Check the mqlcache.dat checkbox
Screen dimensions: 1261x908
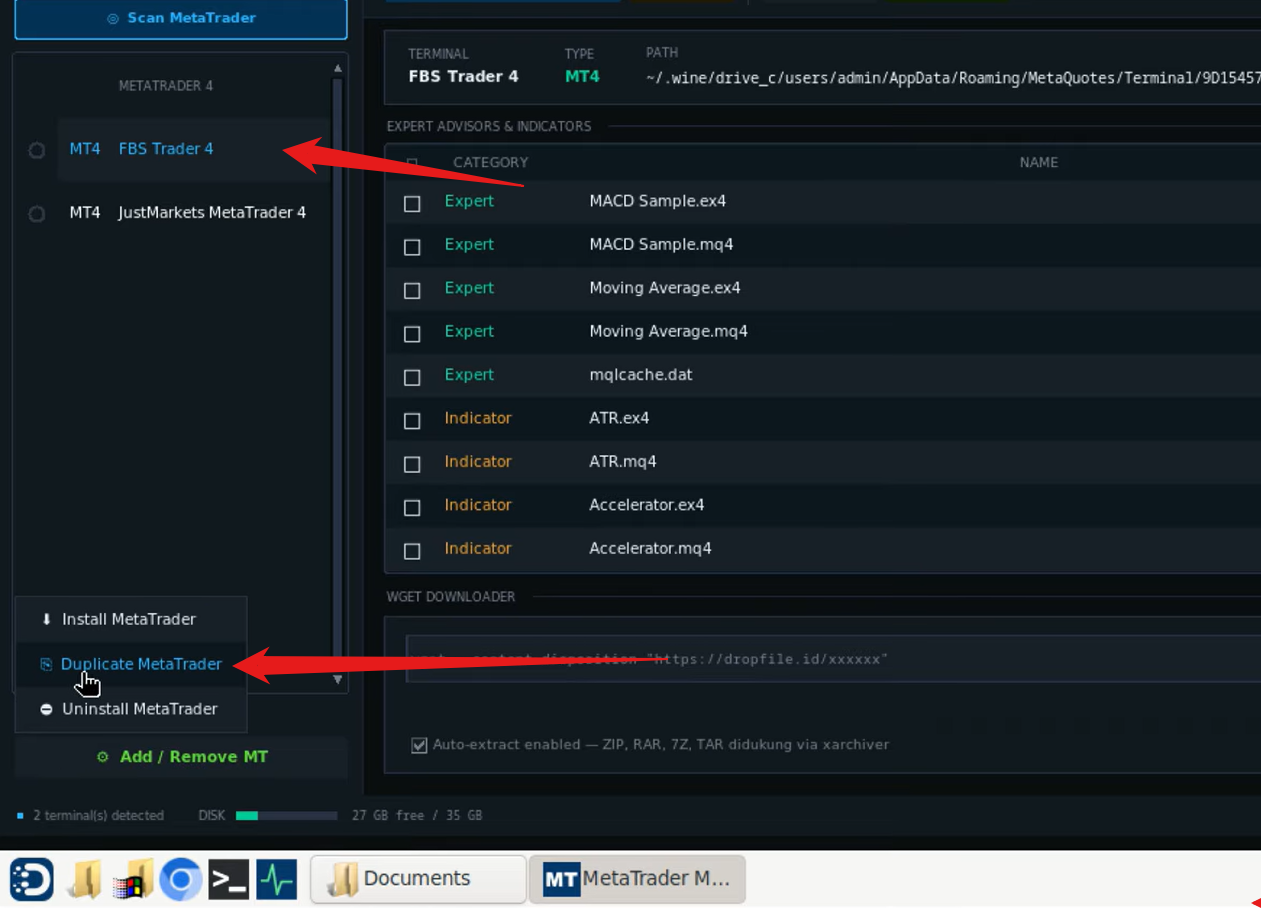point(412,377)
